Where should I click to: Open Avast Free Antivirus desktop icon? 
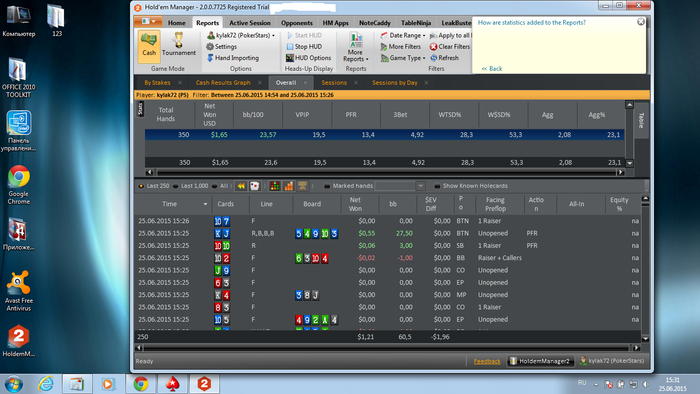click(x=18, y=290)
